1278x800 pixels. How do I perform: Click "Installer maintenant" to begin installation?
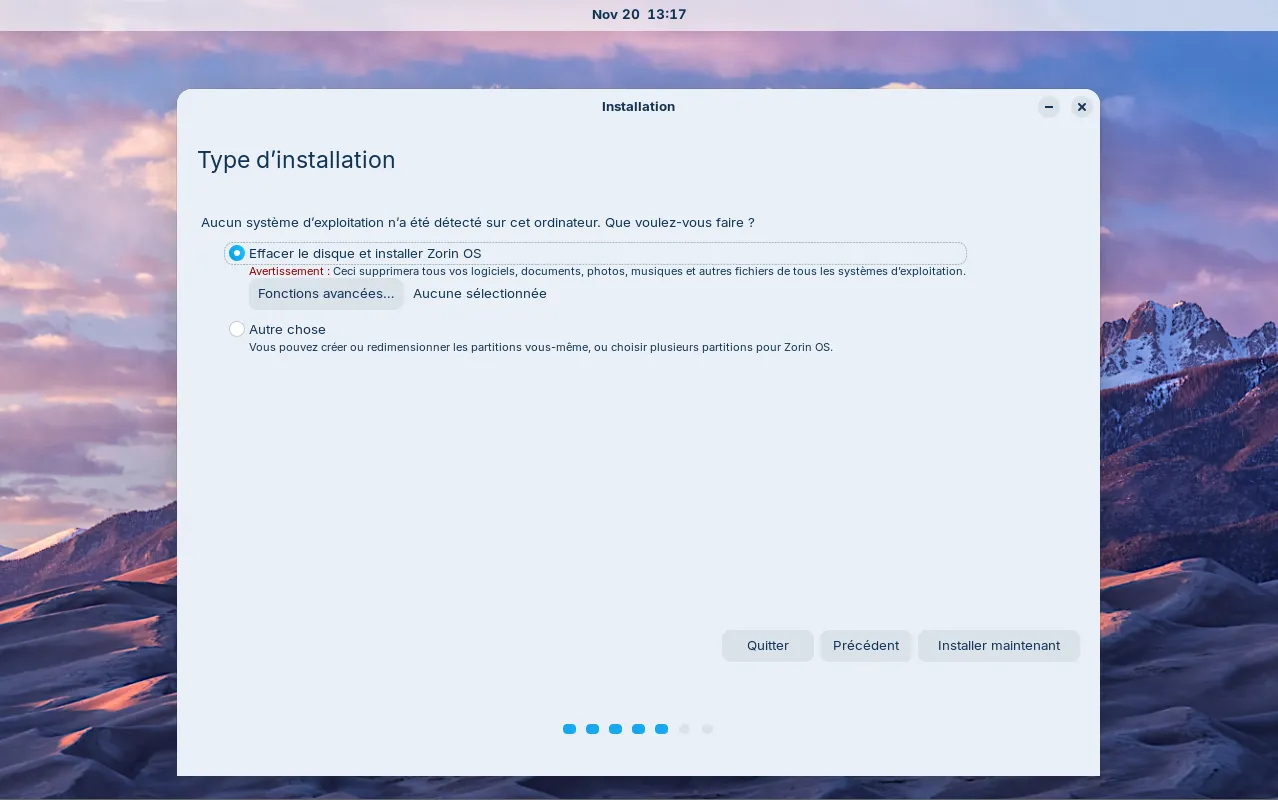[x=998, y=645]
